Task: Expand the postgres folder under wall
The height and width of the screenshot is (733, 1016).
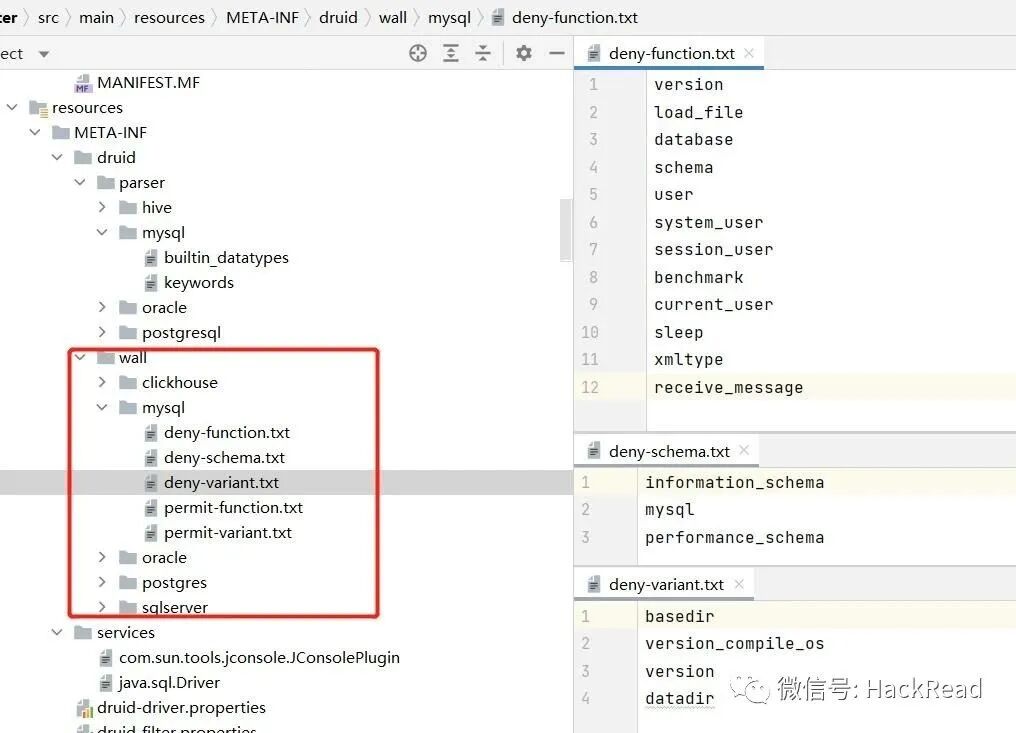Action: 102,582
